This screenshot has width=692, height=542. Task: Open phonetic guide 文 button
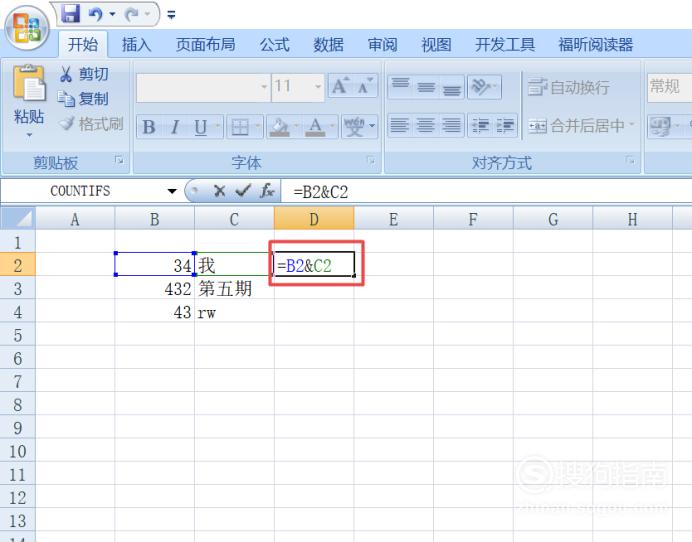[x=354, y=127]
